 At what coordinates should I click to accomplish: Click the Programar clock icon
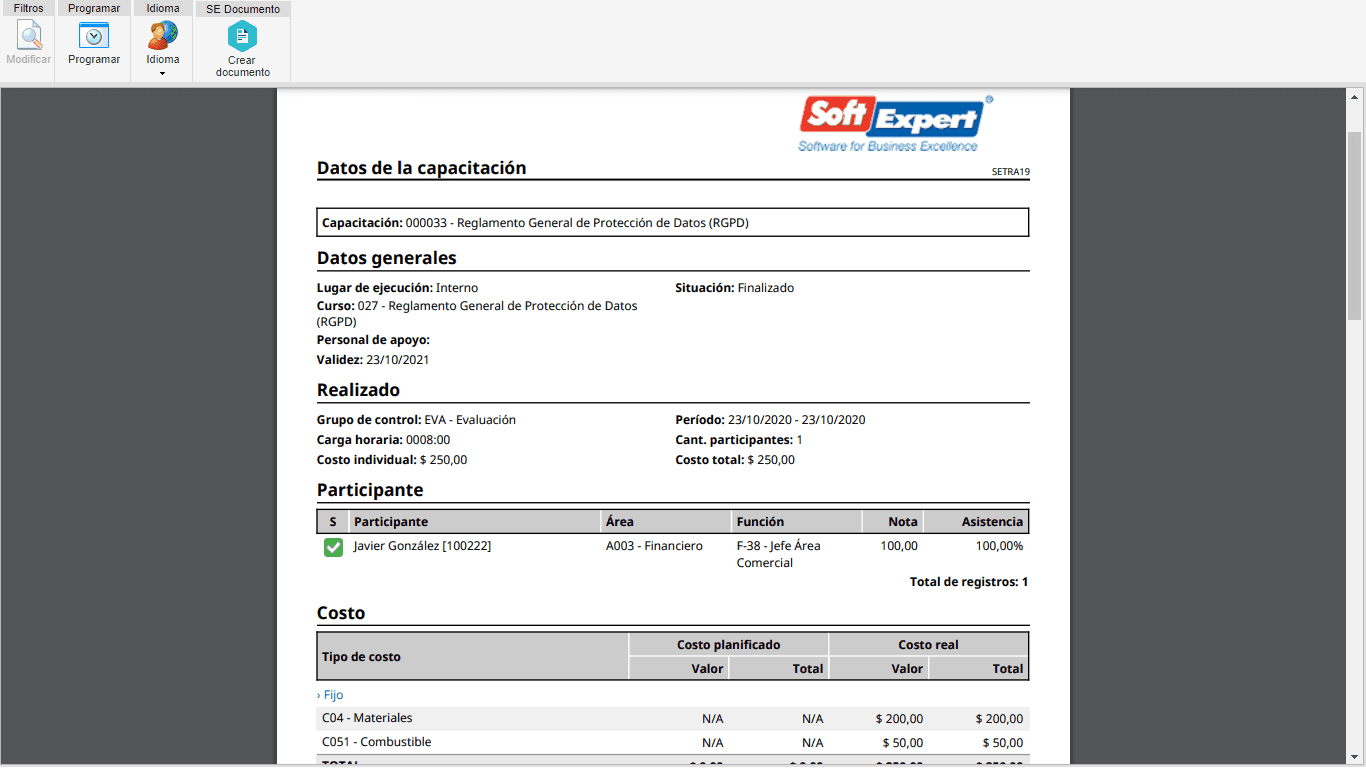(94, 35)
